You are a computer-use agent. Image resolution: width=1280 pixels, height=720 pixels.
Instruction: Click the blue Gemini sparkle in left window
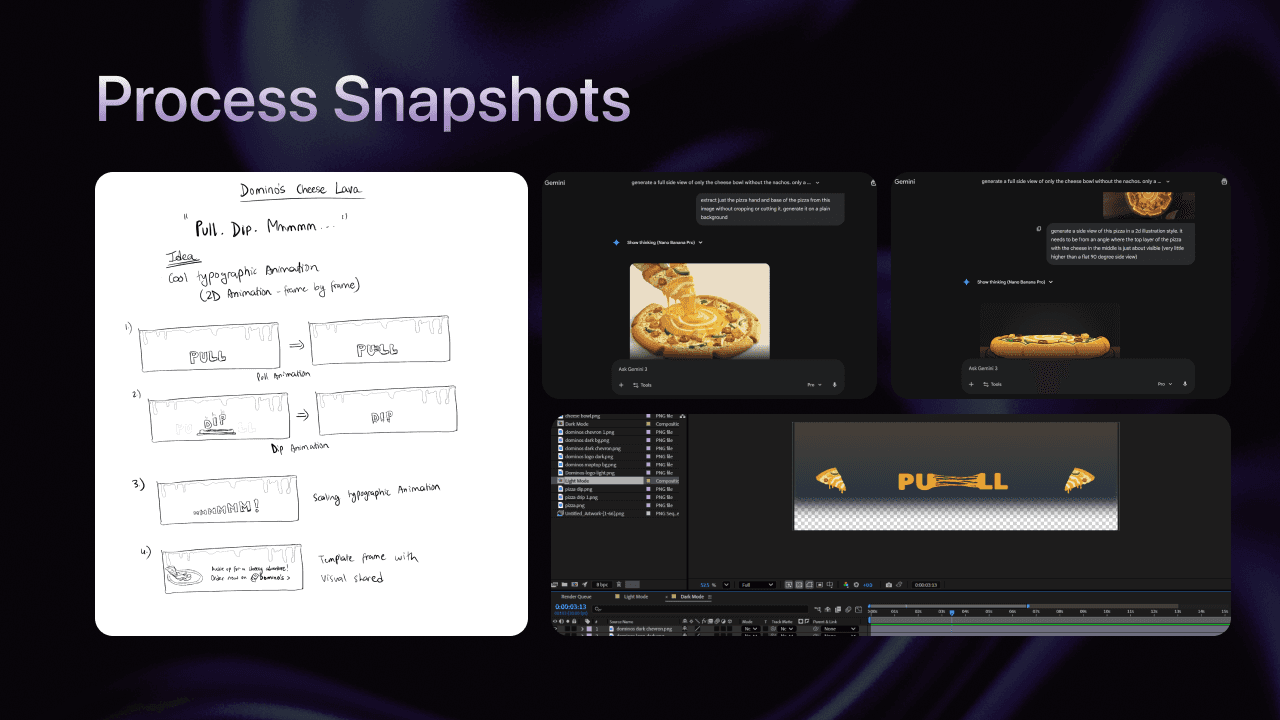pos(616,242)
